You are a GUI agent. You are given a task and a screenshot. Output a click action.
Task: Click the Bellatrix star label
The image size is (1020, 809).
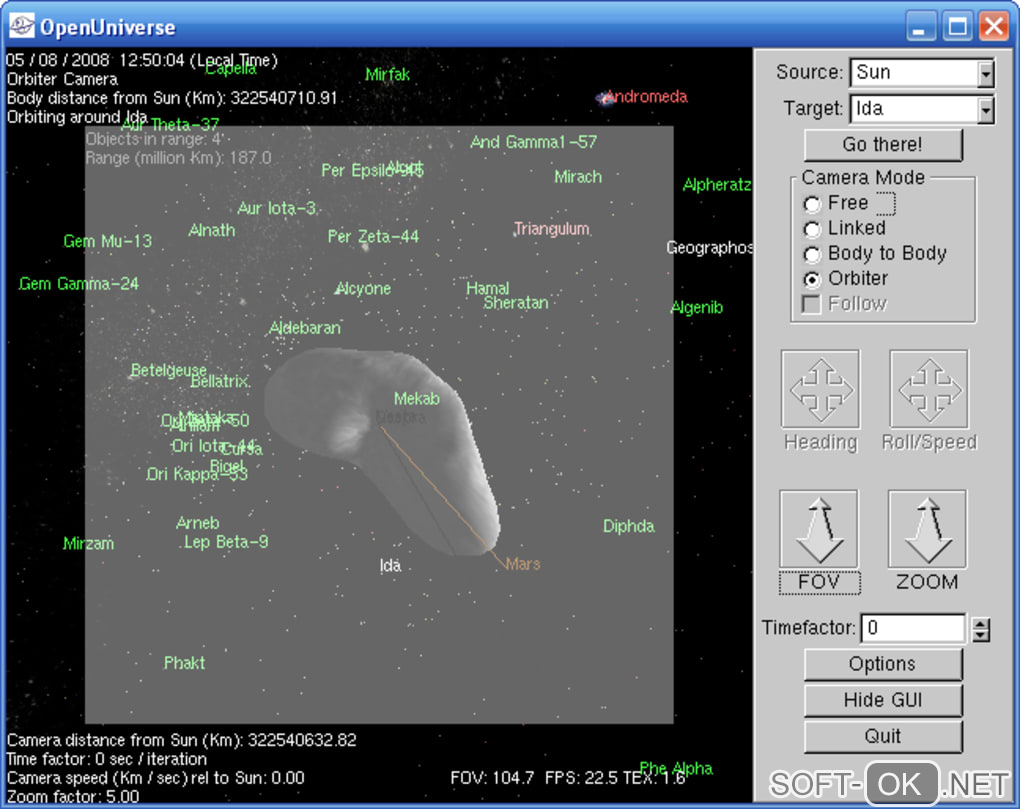[x=221, y=382]
